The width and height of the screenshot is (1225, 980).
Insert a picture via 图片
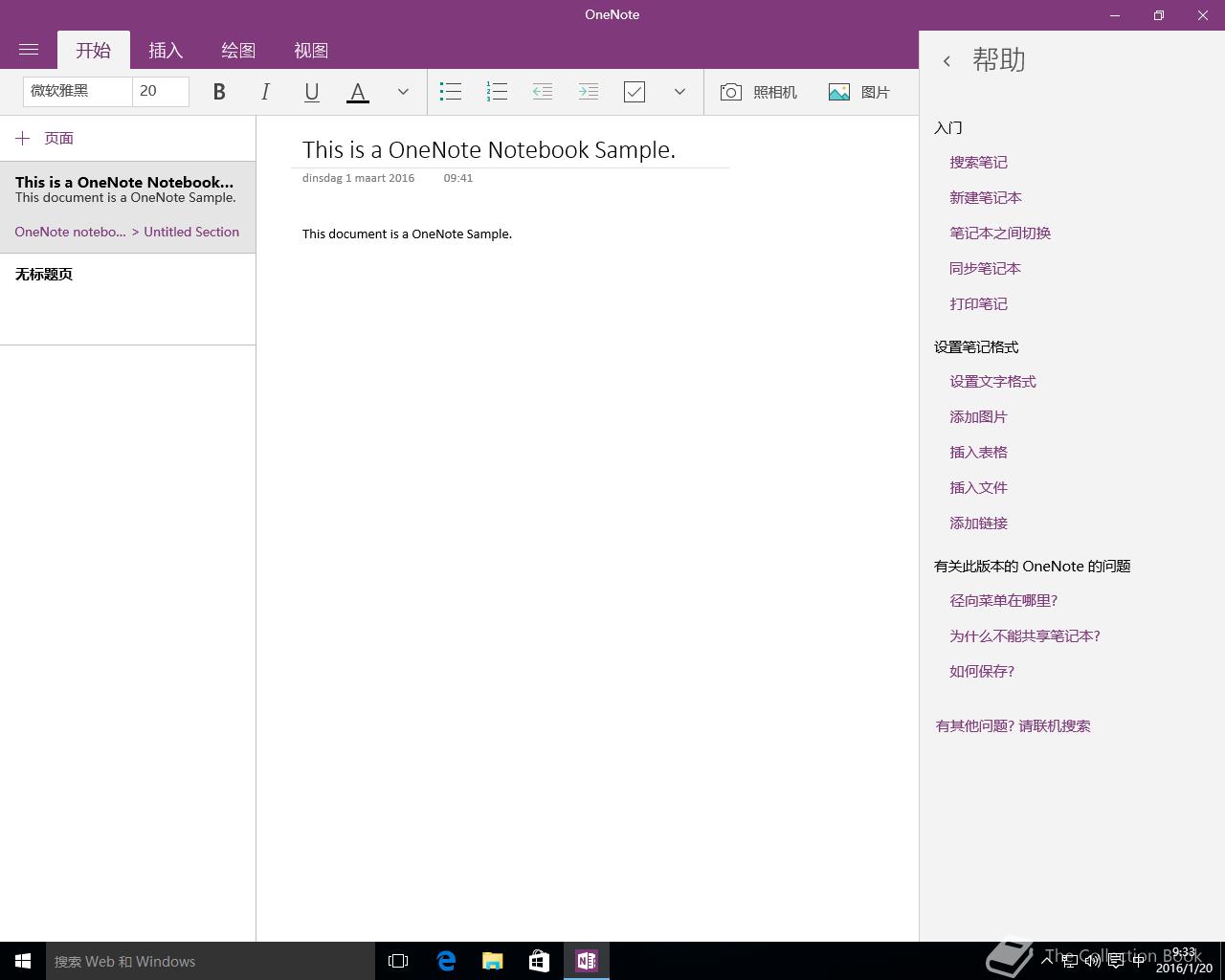click(x=859, y=92)
